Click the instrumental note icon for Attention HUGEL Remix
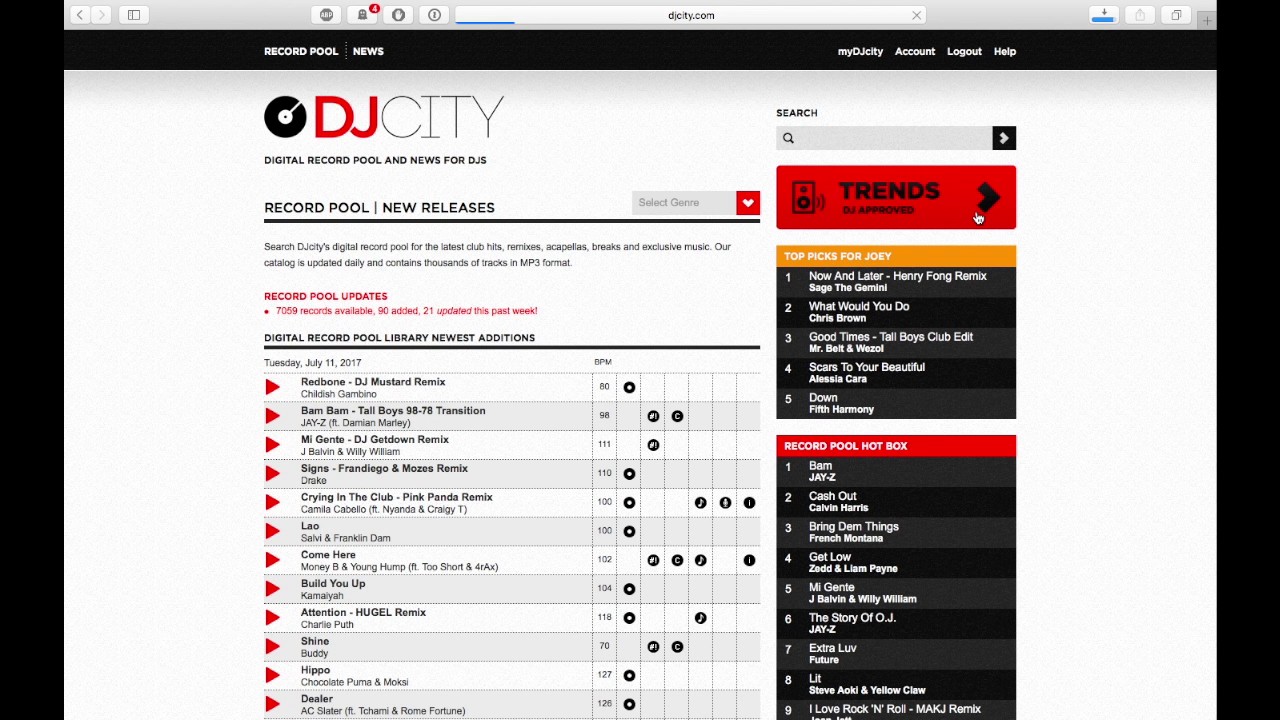The height and width of the screenshot is (720, 1280). click(x=700, y=618)
